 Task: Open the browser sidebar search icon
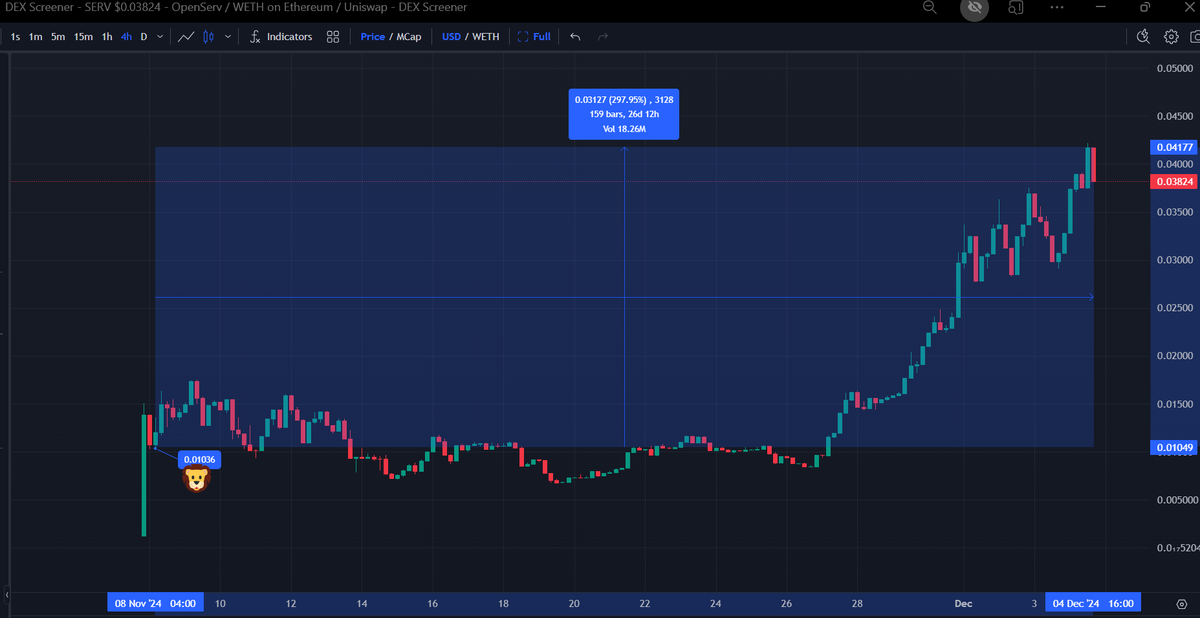click(1016, 8)
